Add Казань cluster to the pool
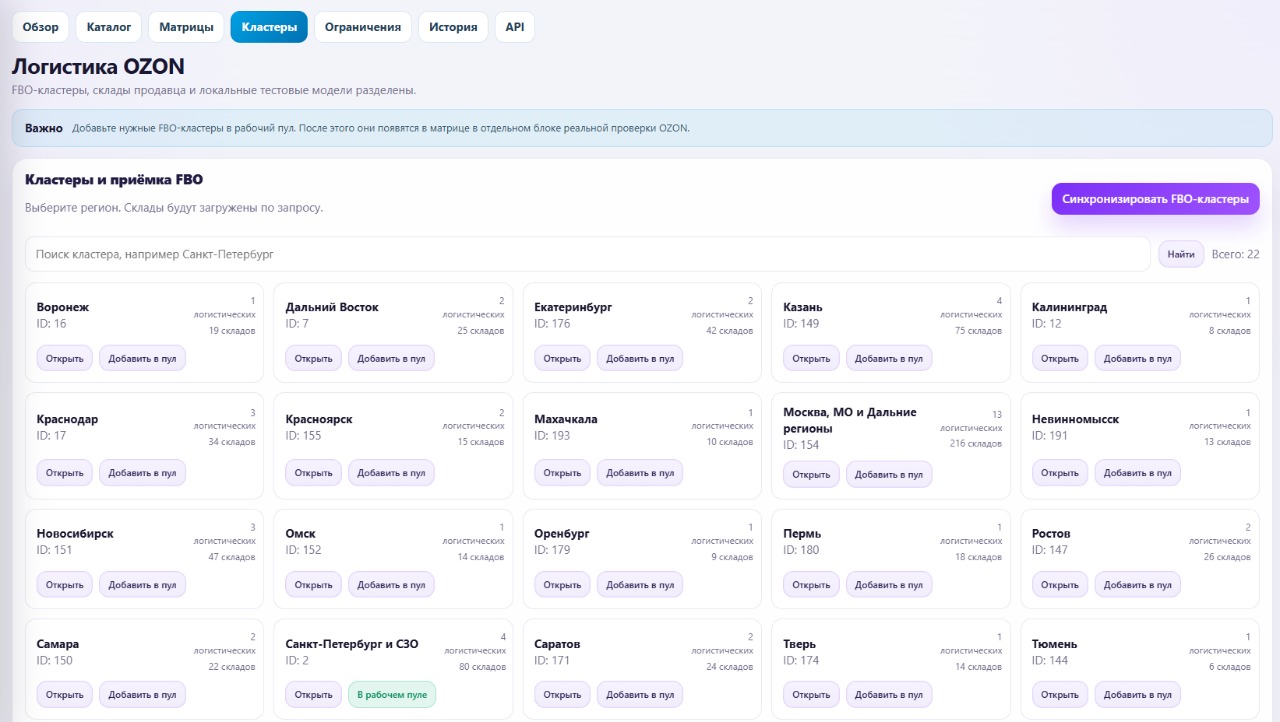 pyautogui.click(x=889, y=358)
